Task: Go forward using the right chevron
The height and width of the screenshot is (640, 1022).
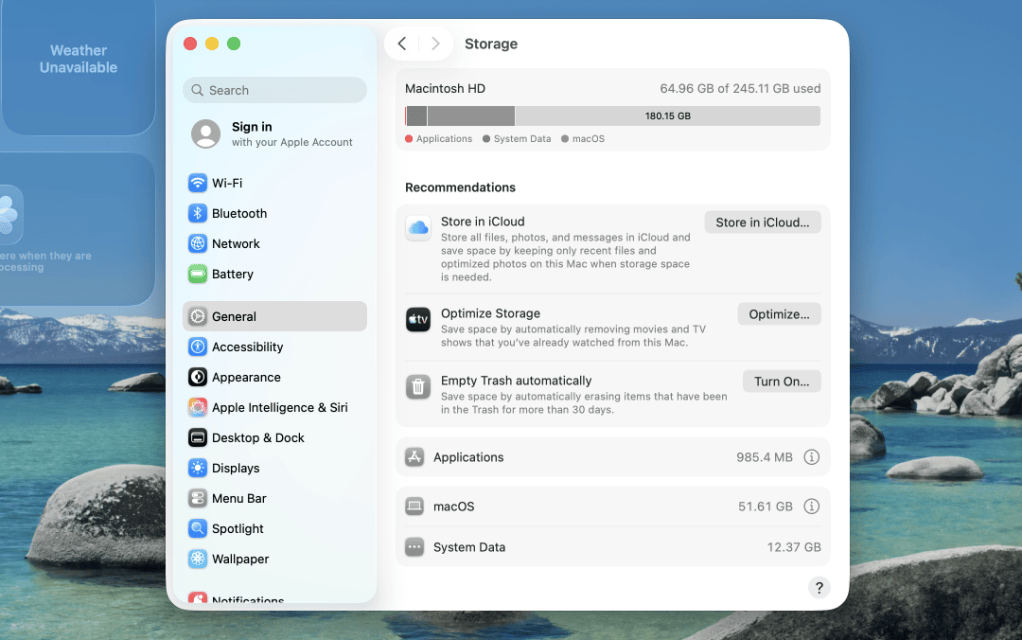Action: pyautogui.click(x=435, y=44)
